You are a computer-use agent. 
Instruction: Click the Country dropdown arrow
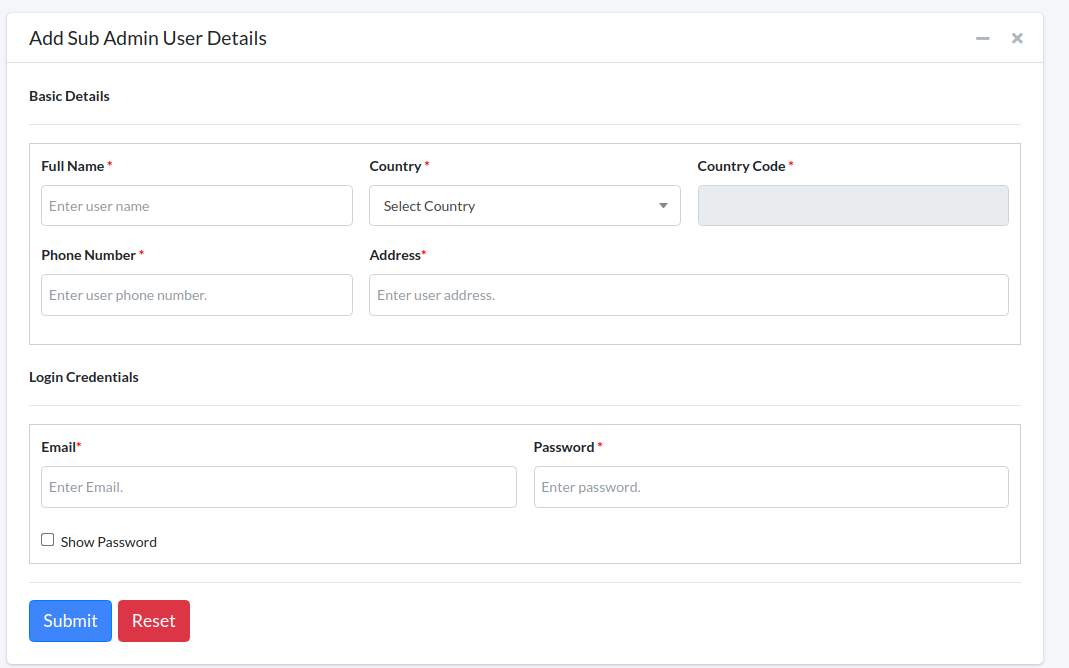pyautogui.click(x=663, y=206)
